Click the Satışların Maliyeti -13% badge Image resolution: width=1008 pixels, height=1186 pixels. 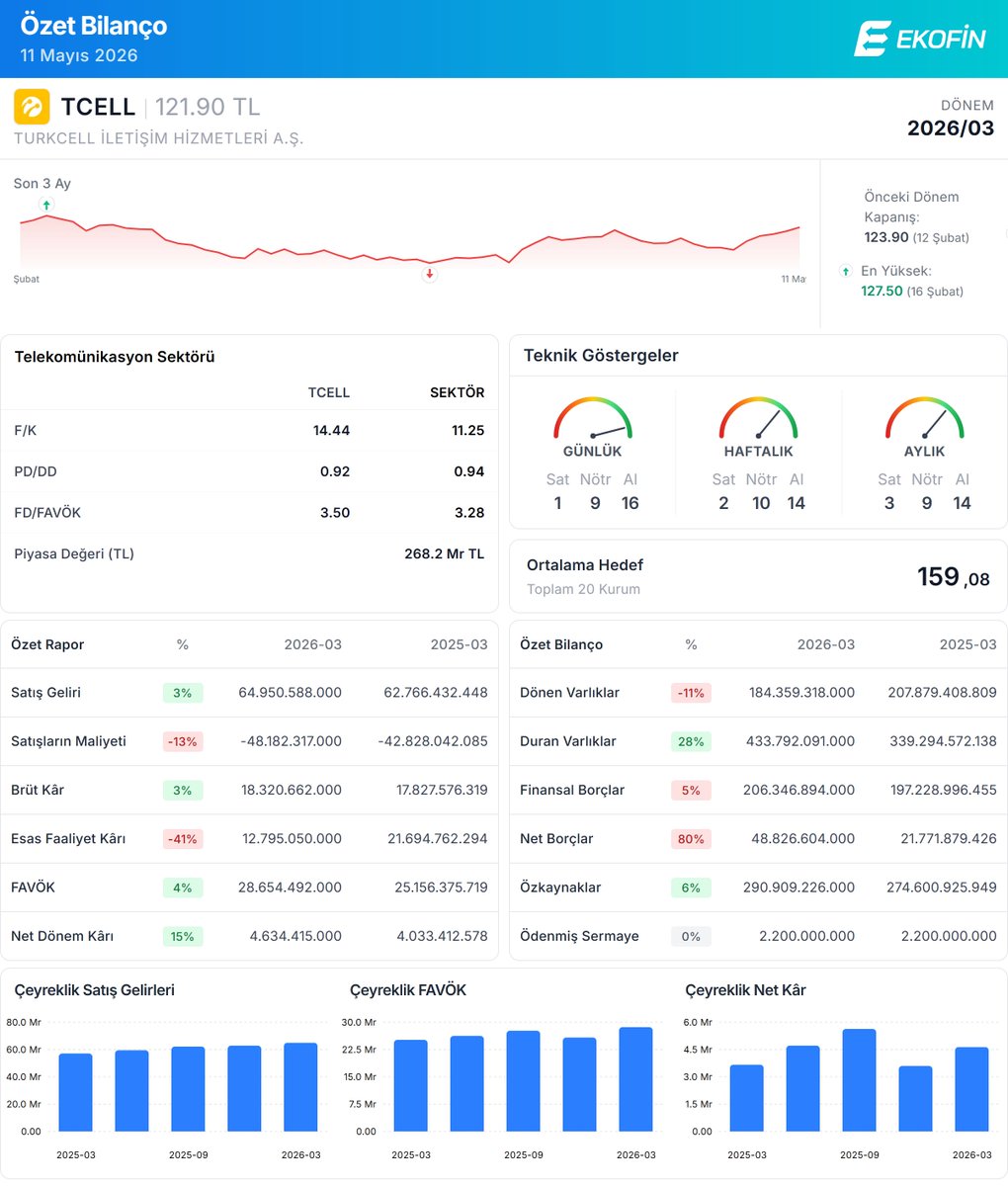click(x=183, y=741)
